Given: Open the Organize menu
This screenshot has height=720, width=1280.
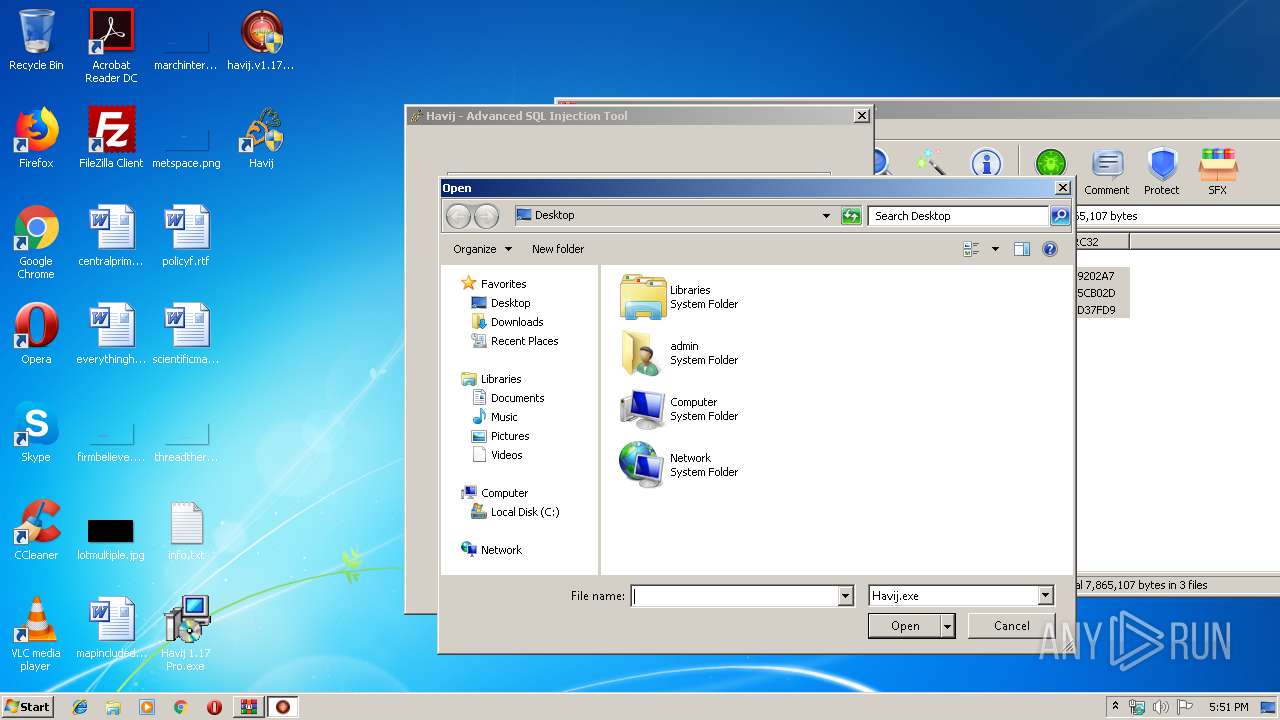Looking at the screenshot, I should 482,249.
